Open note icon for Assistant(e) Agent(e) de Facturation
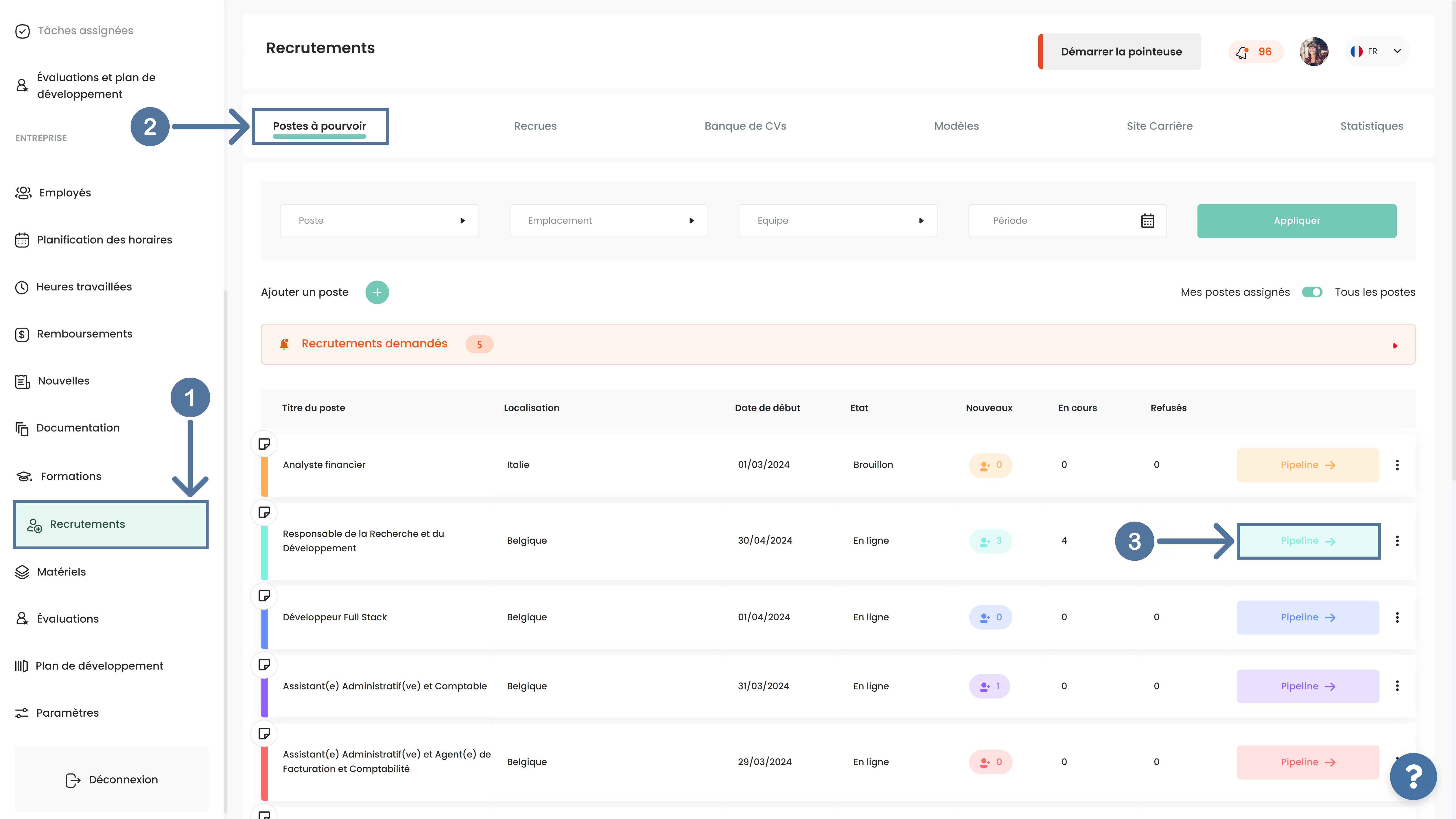The height and width of the screenshot is (819, 1456). (264, 733)
